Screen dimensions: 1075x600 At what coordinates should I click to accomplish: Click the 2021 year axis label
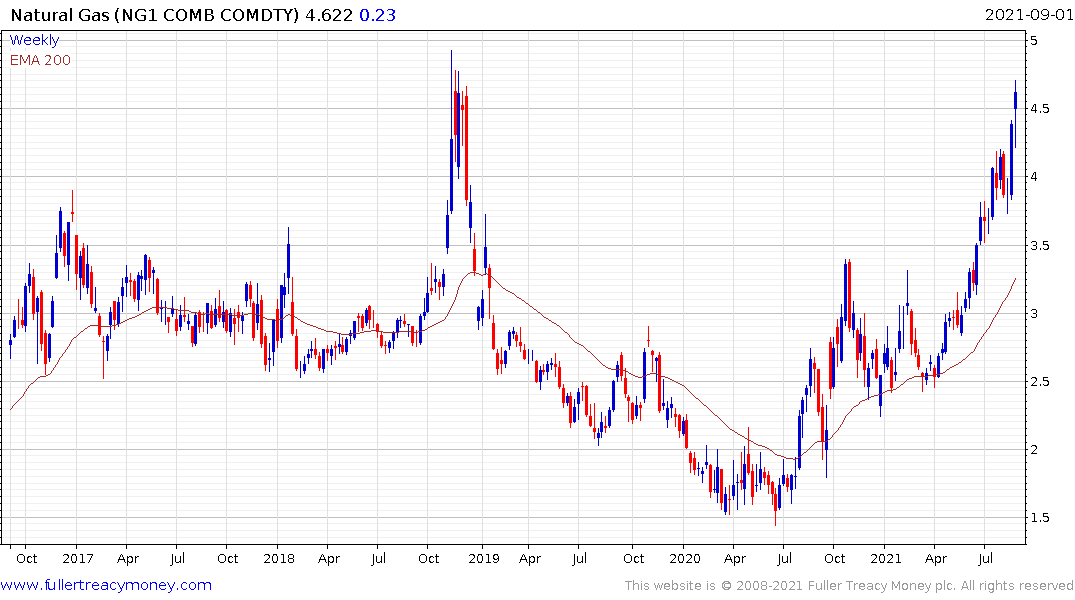pos(886,559)
